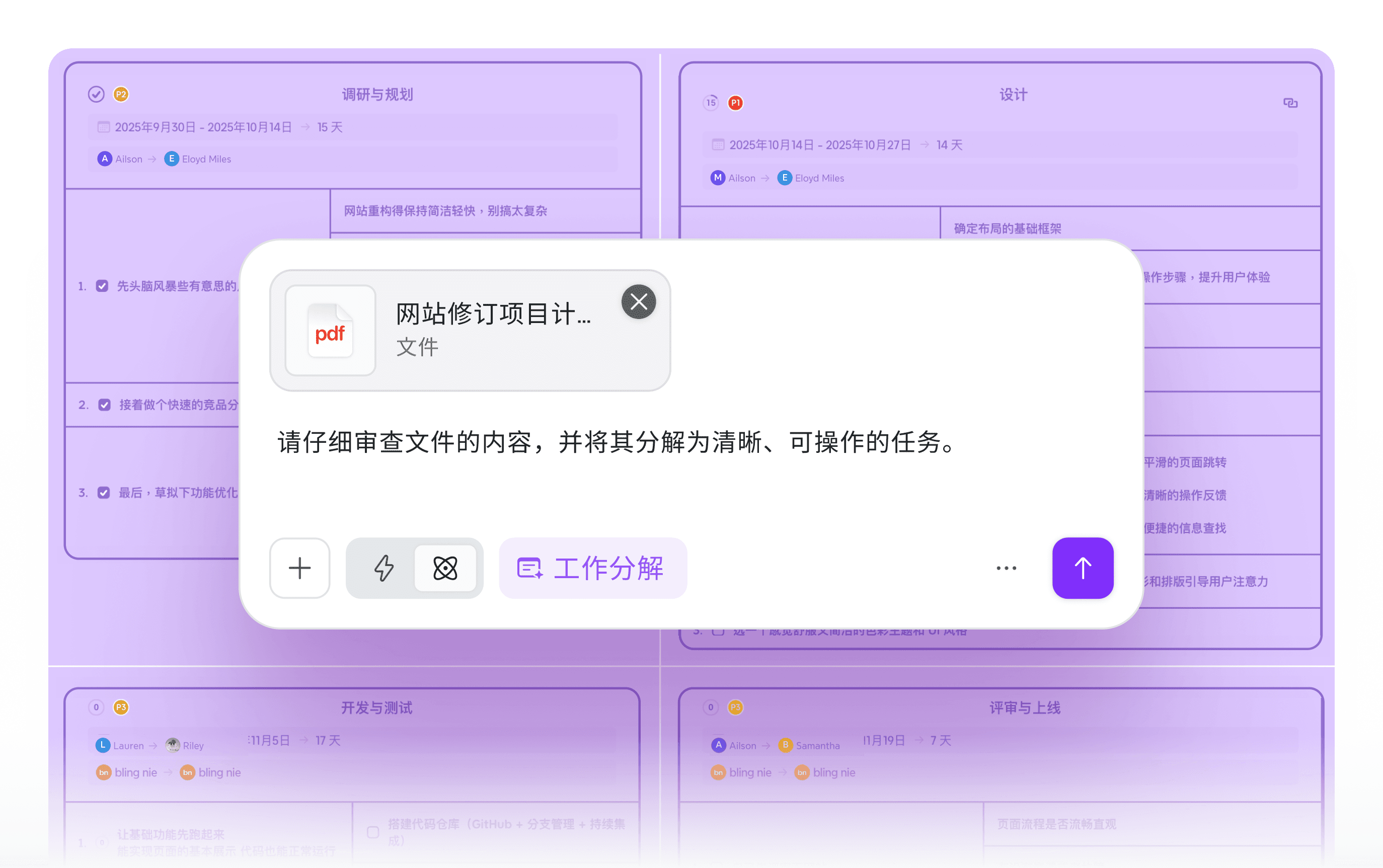Click the calendar icon in 调研与规划 date row
The width and height of the screenshot is (1383, 868).
point(103,127)
